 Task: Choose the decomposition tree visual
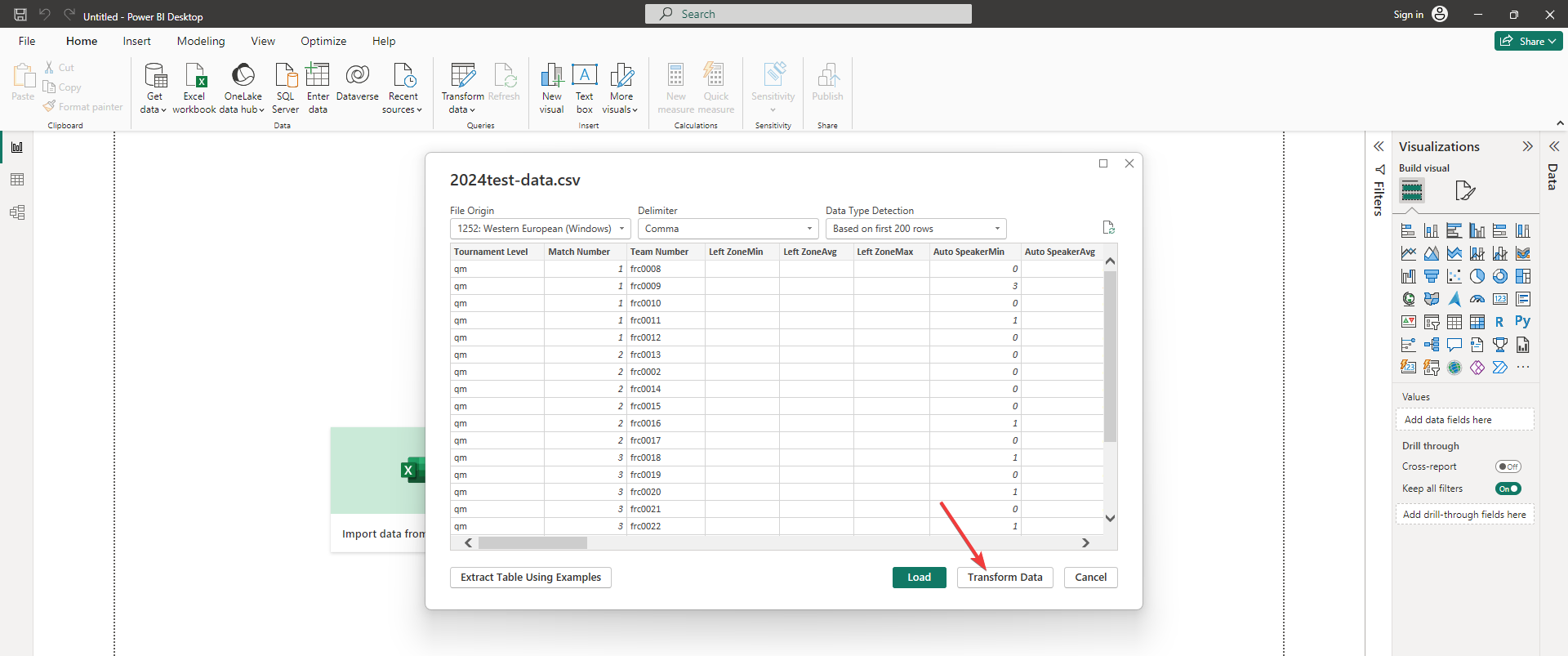tap(1432, 345)
